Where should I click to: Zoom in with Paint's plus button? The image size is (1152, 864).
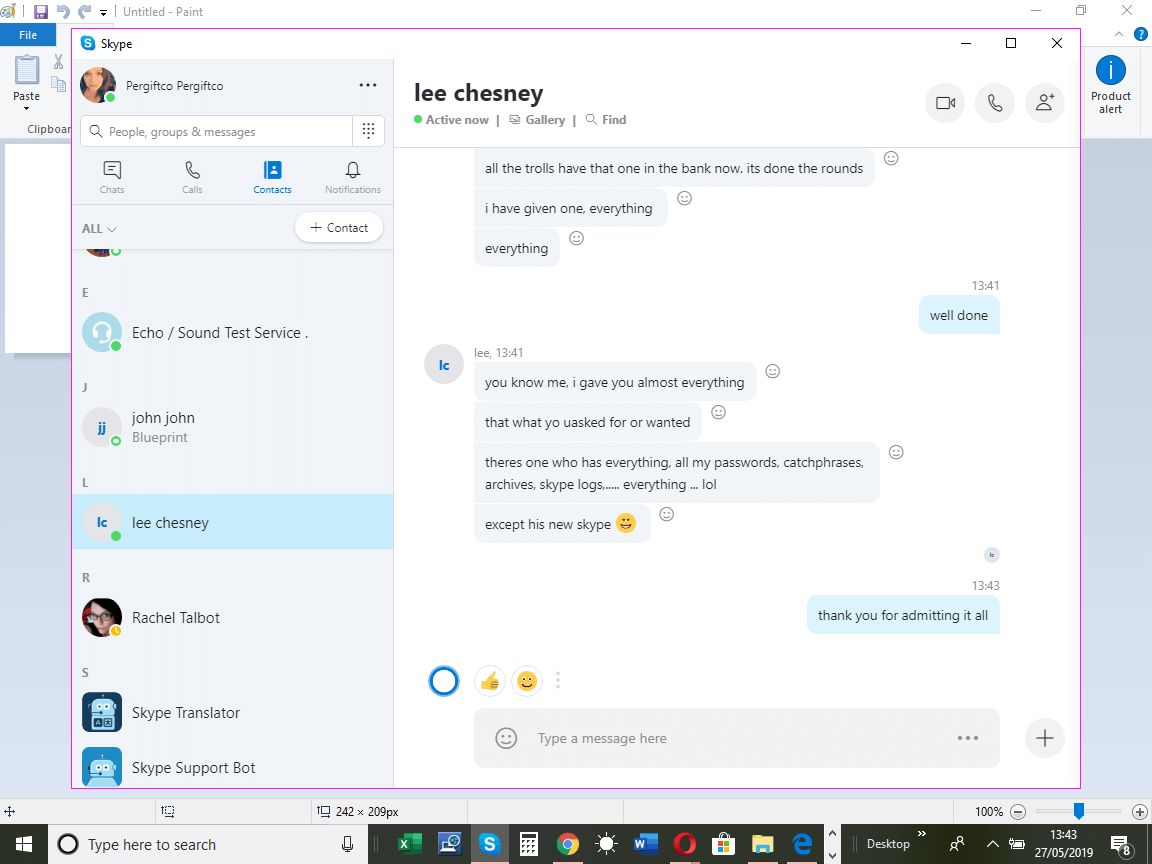(1140, 812)
